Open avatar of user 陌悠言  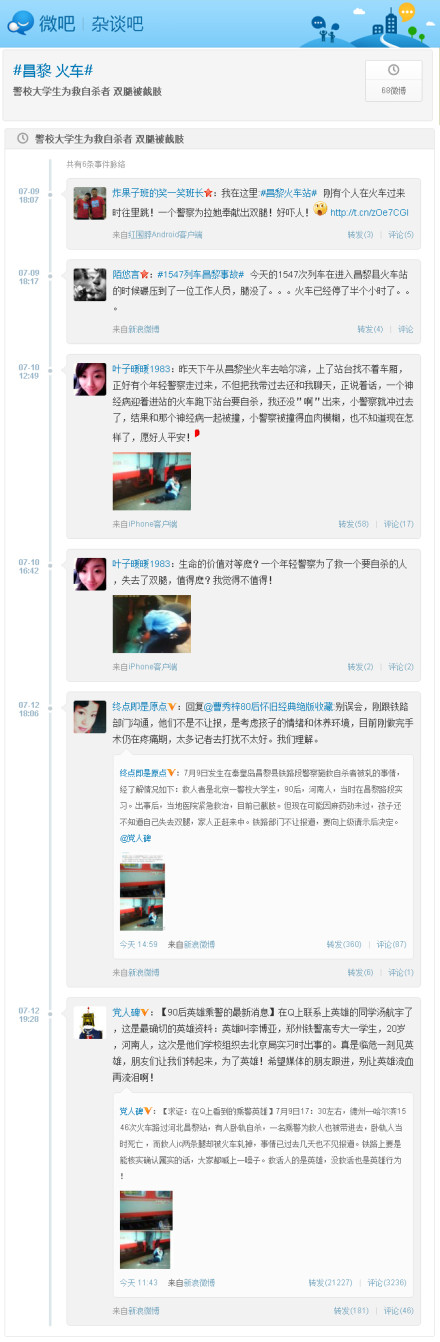(x=90, y=285)
